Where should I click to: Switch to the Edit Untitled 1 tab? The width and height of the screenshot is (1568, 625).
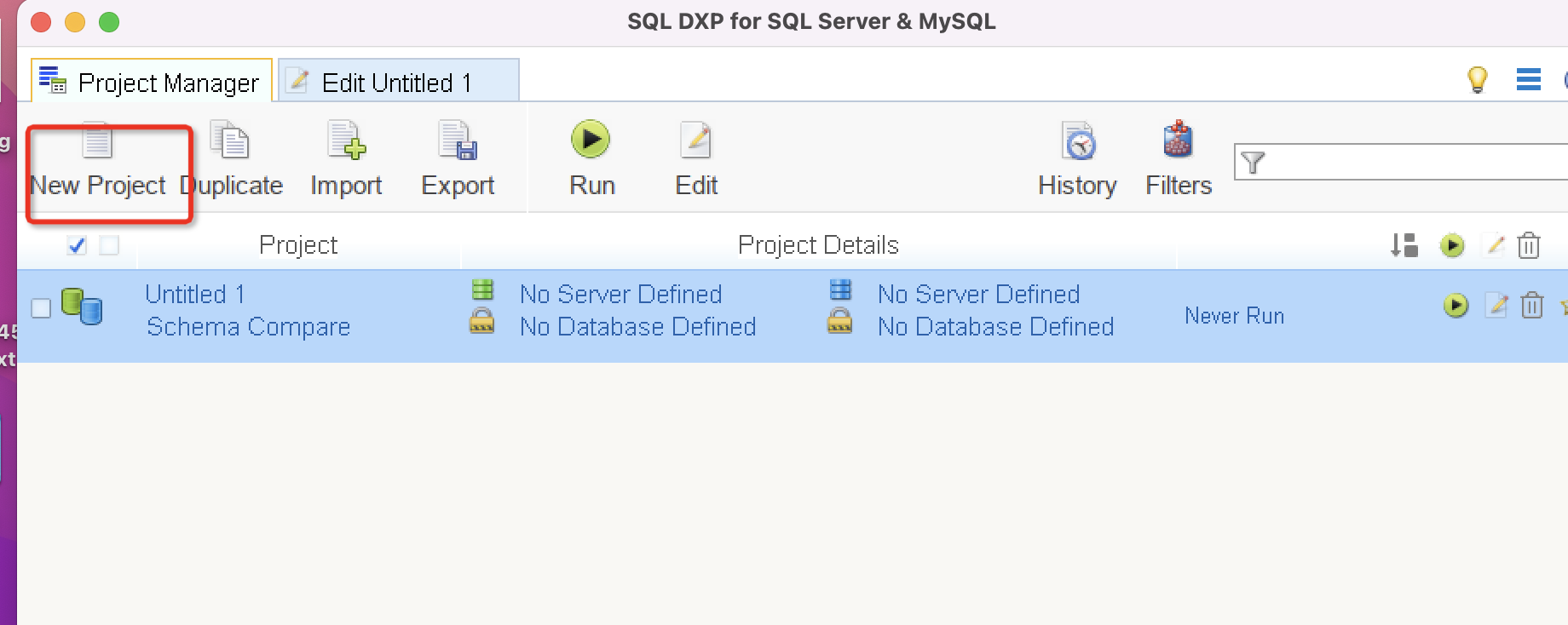click(399, 82)
